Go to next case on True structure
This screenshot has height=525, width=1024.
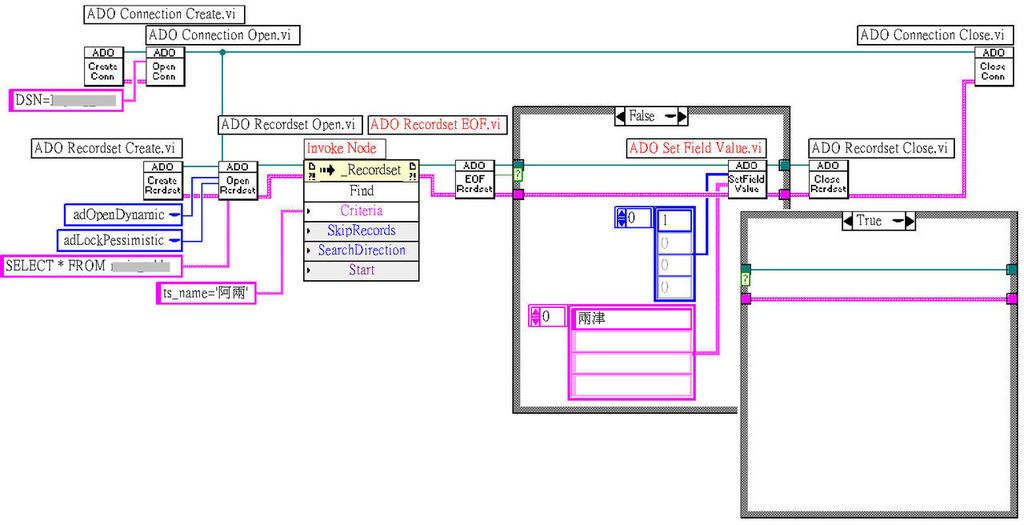(910, 221)
